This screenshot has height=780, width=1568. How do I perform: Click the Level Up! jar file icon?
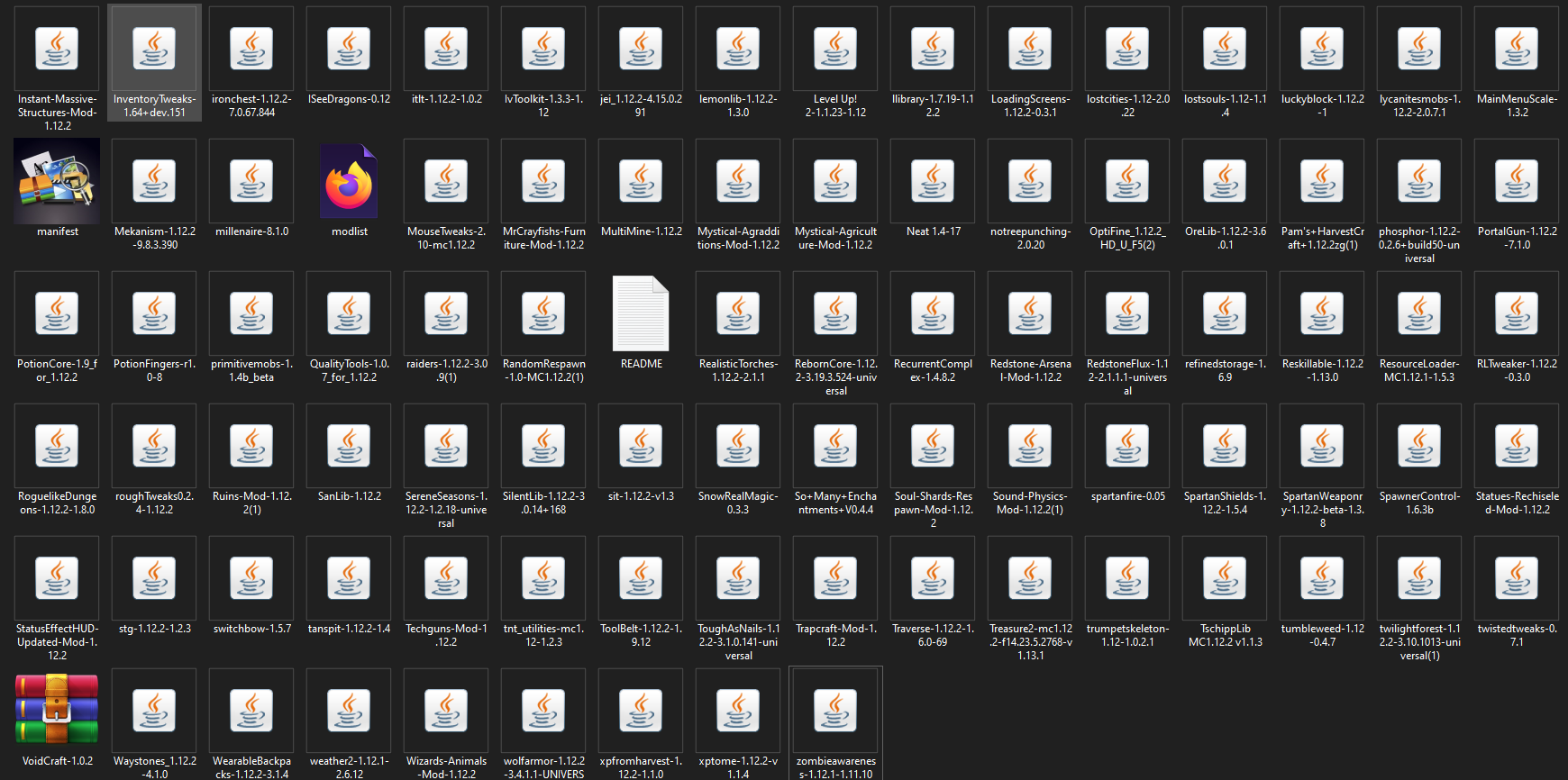(835, 49)
